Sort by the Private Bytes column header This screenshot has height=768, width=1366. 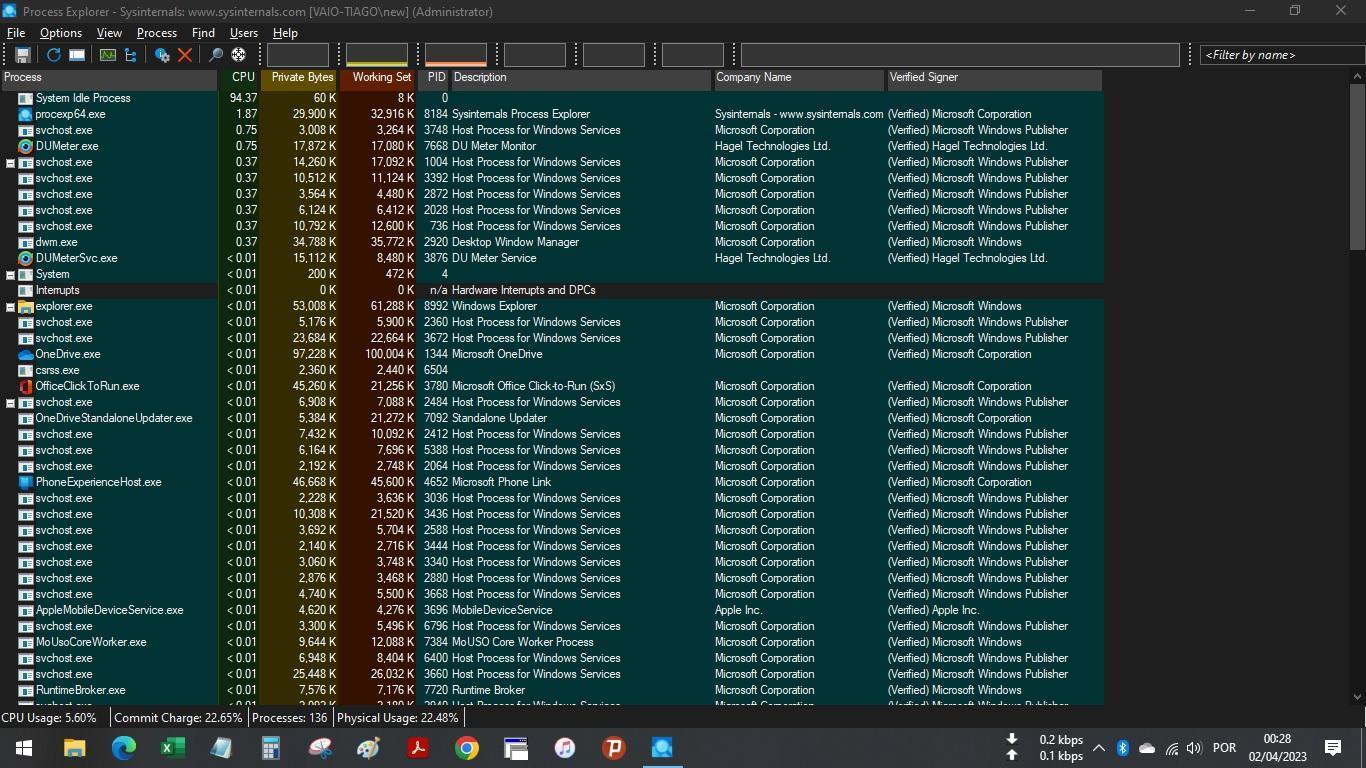click(300, 78)
